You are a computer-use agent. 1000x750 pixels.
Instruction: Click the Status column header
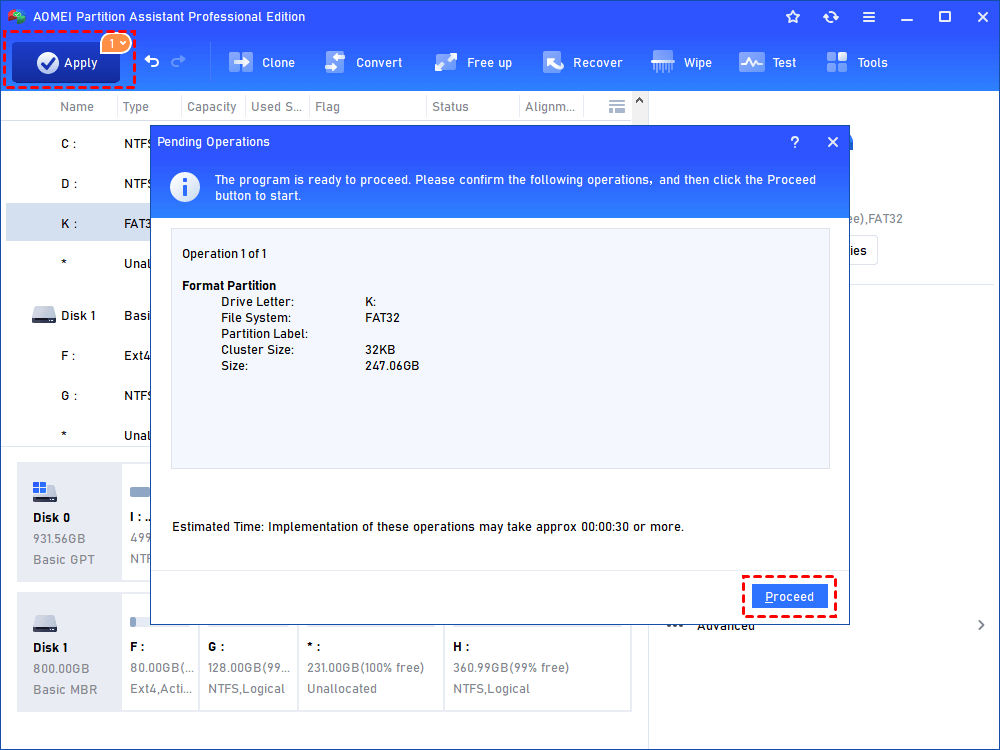click(450, 107)
